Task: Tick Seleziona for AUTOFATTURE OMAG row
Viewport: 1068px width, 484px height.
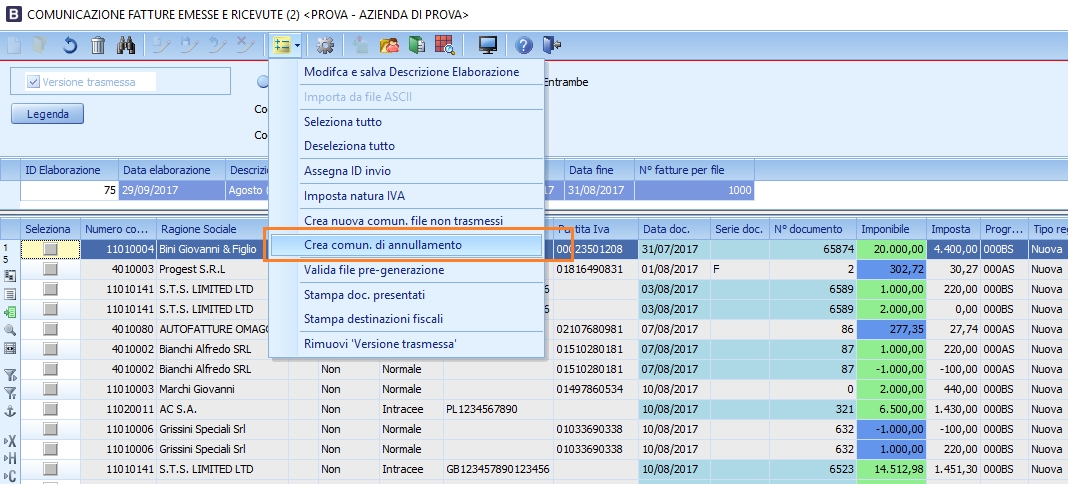Action: tap(50, 329)
